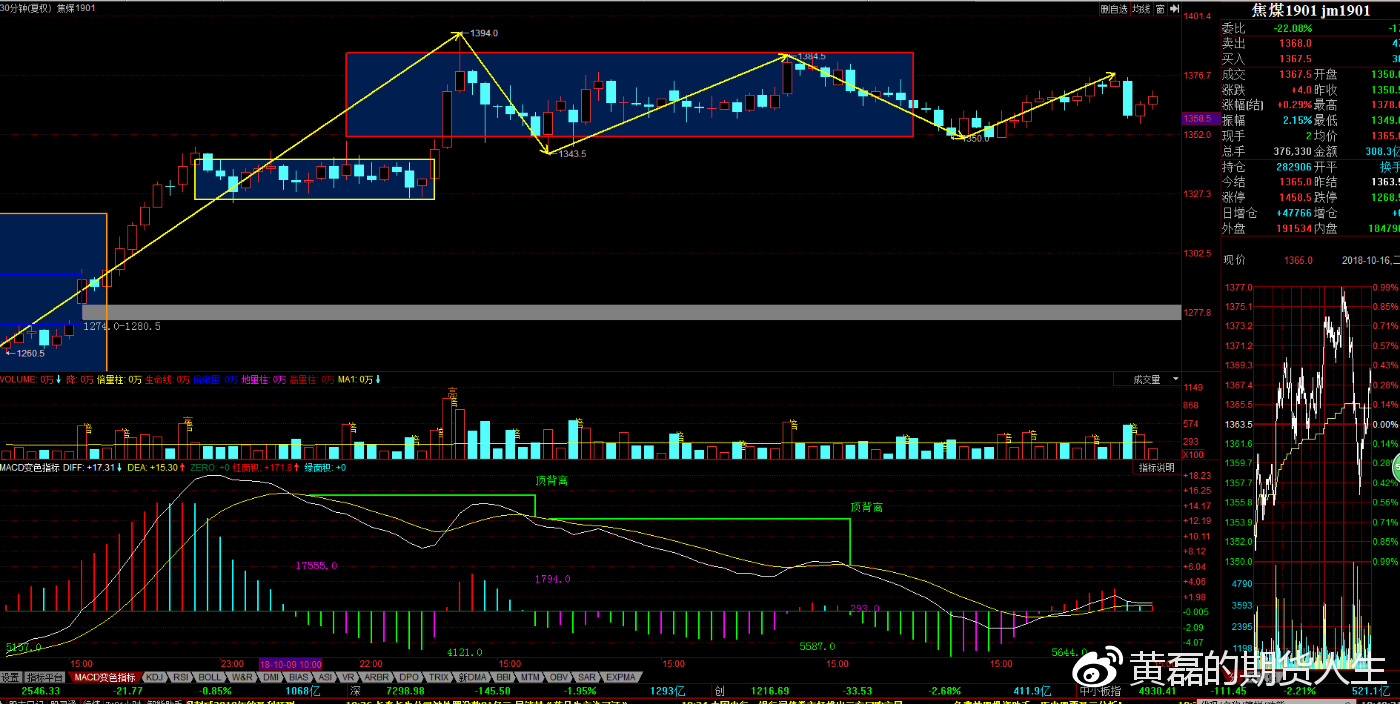Toggle the 均线 moving average display
This screenshot has height=704, width=1400.
(1141, 8)
